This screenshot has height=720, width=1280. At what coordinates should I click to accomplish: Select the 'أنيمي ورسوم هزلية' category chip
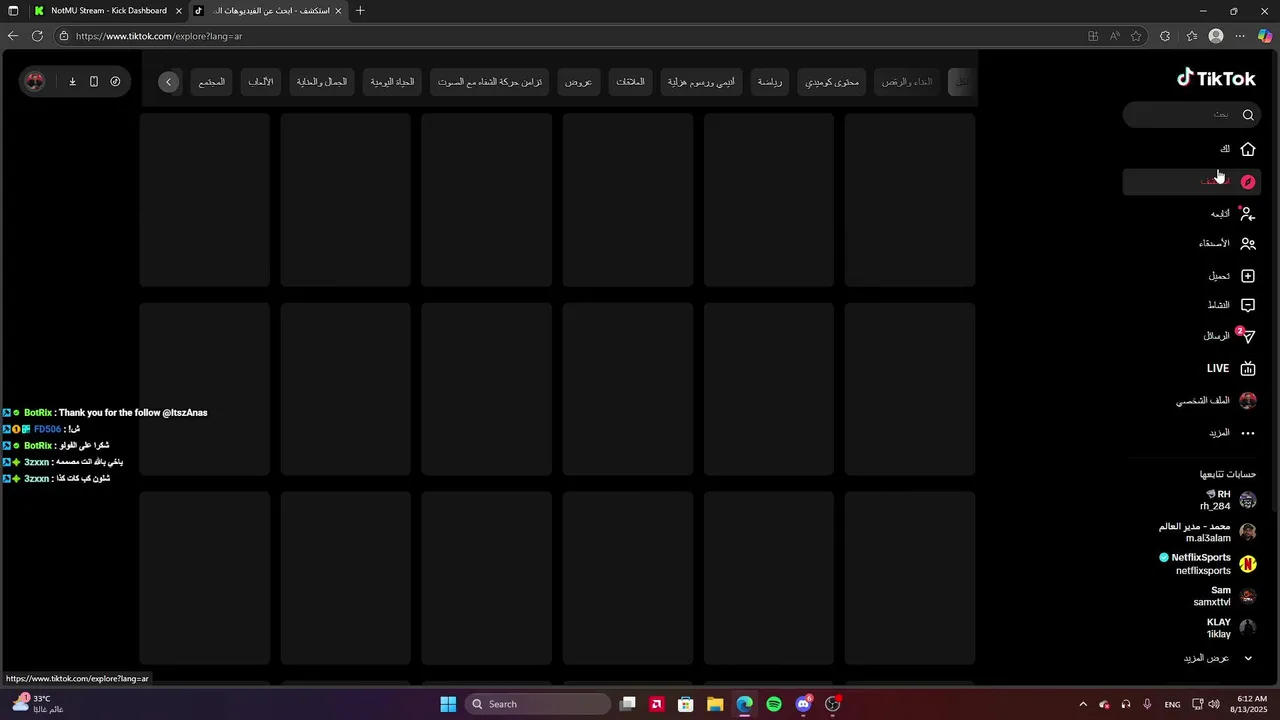click(701, 82)
